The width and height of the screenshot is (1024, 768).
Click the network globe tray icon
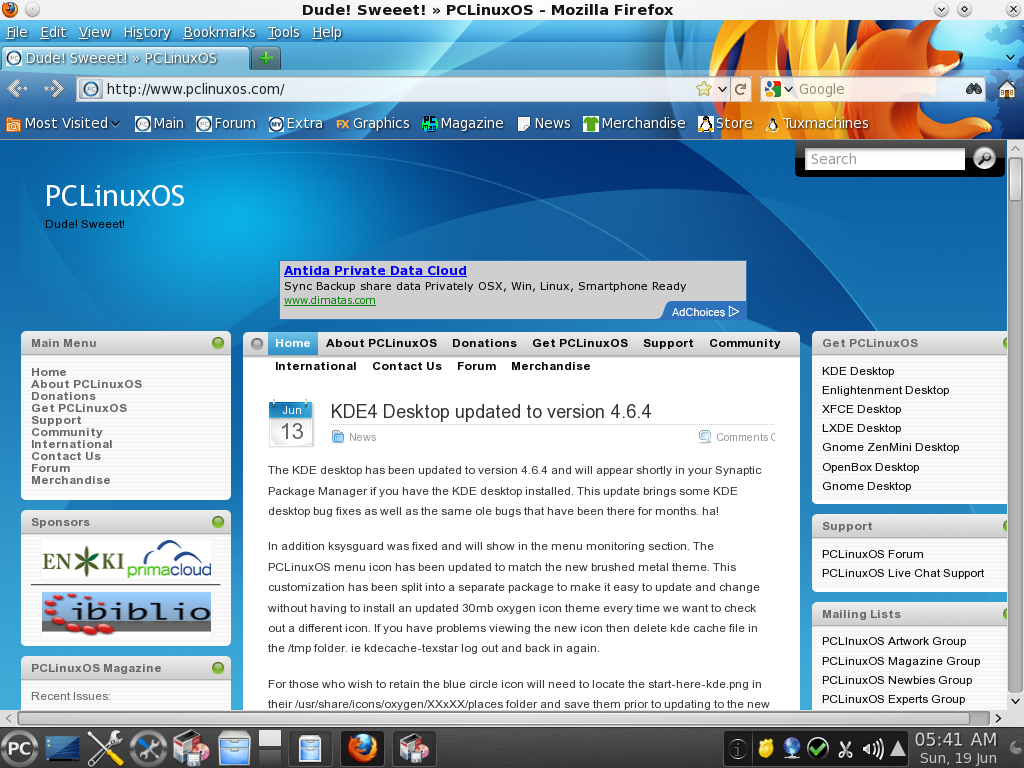[x=792, y=748]
